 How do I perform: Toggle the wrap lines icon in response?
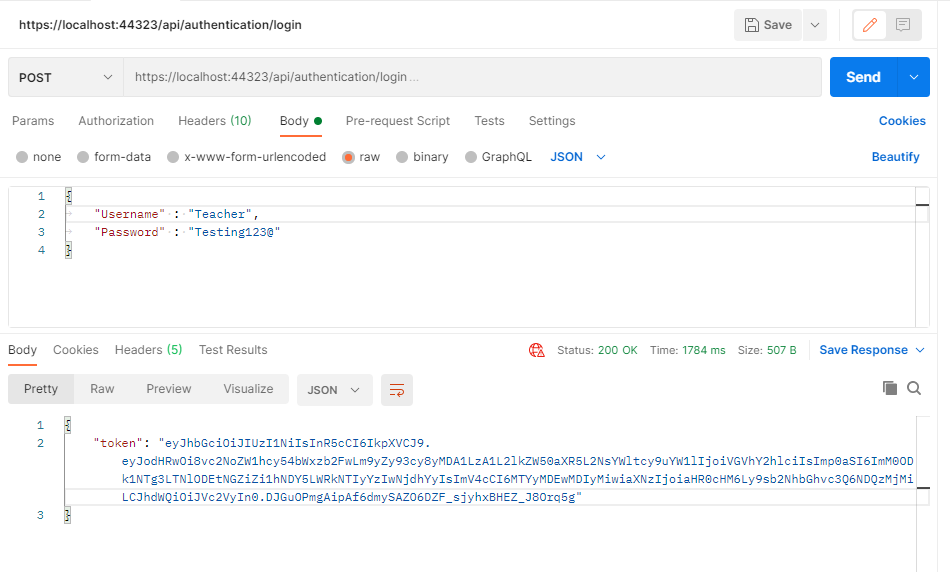pos(397,390)
